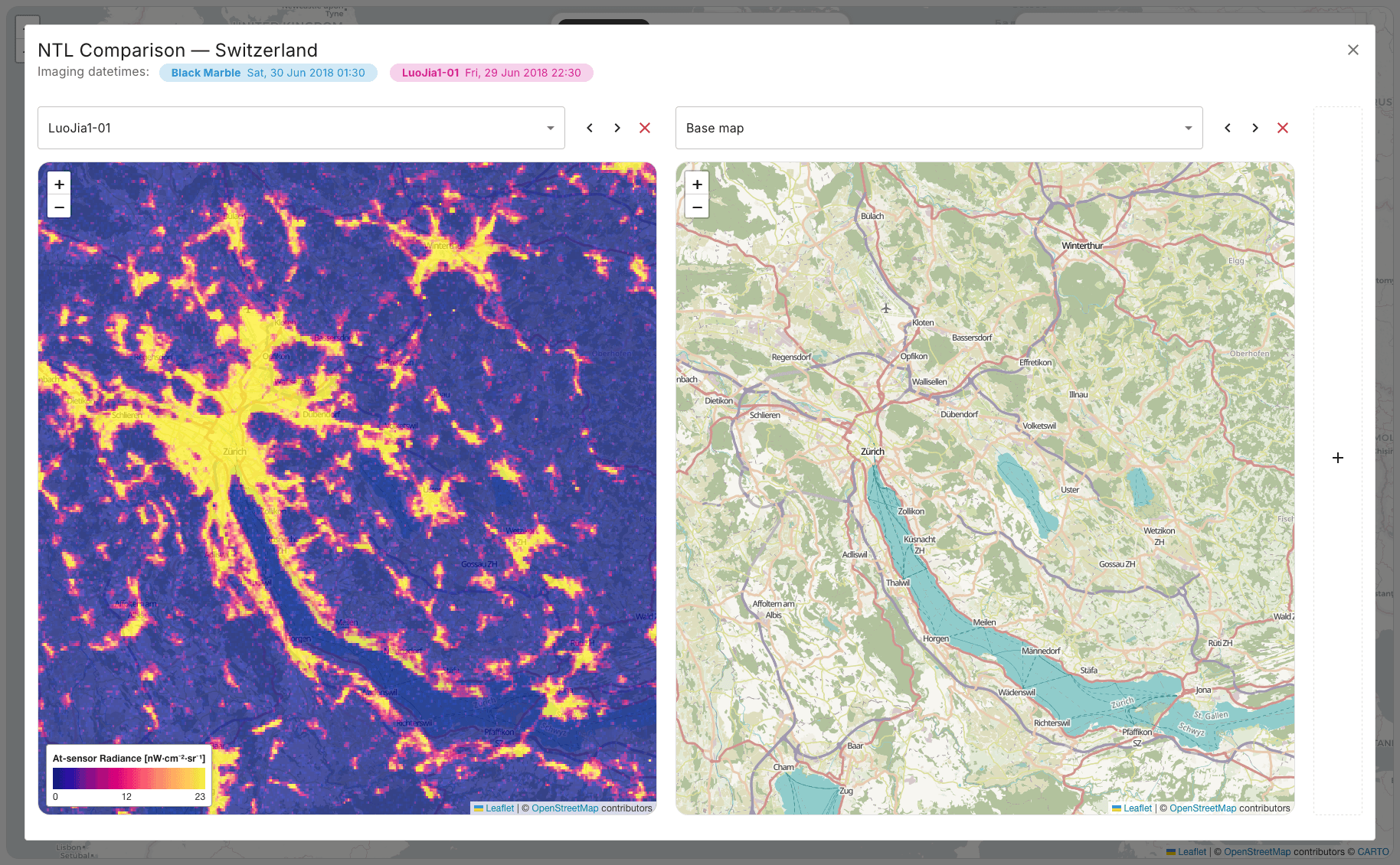Viewport: 1400px width, 865px height.
Task: Click the radiance color scale legend
Action: (129, 778)
